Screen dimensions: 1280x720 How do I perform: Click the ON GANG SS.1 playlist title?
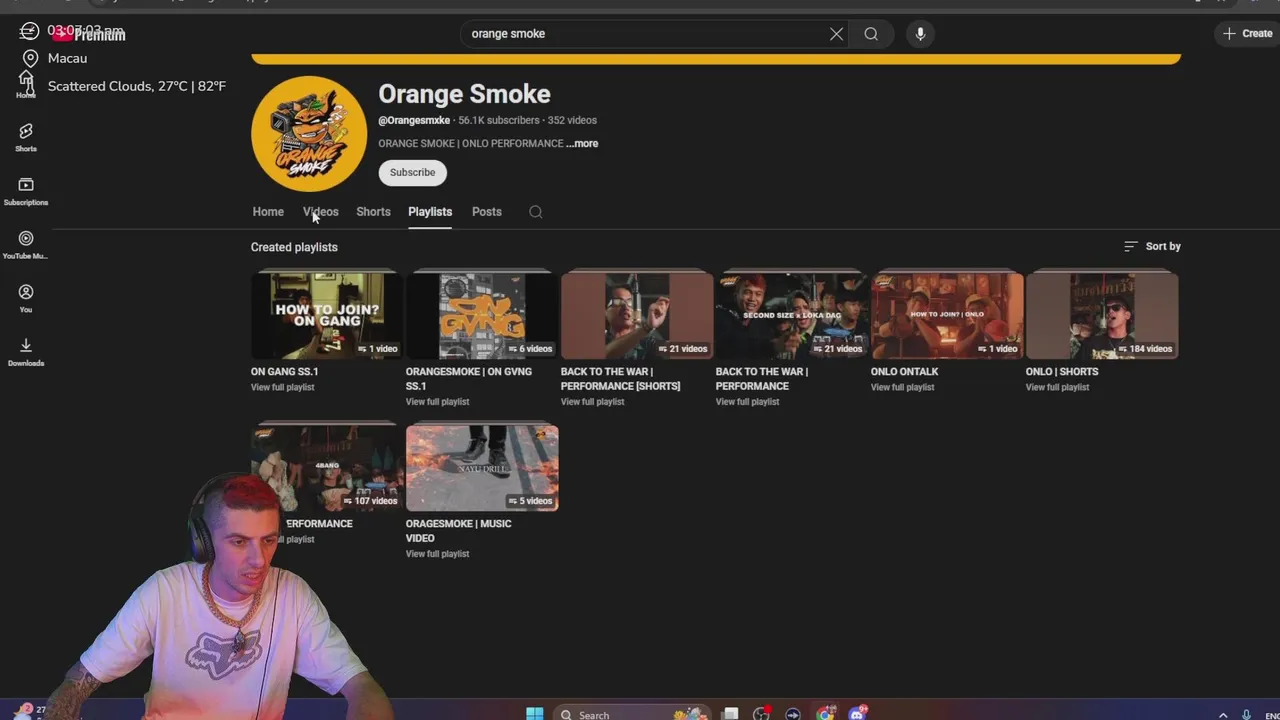tap(285, 372)
